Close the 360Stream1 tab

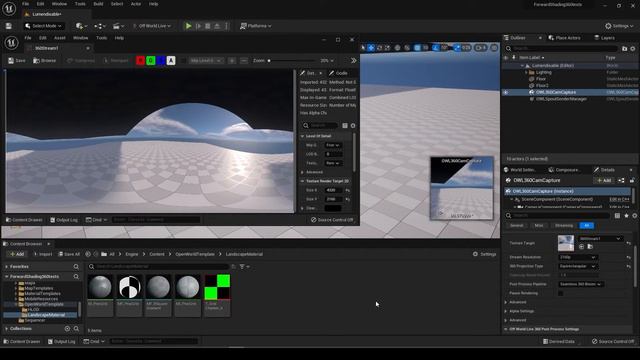pyautogui.click(x=88, y=48)
